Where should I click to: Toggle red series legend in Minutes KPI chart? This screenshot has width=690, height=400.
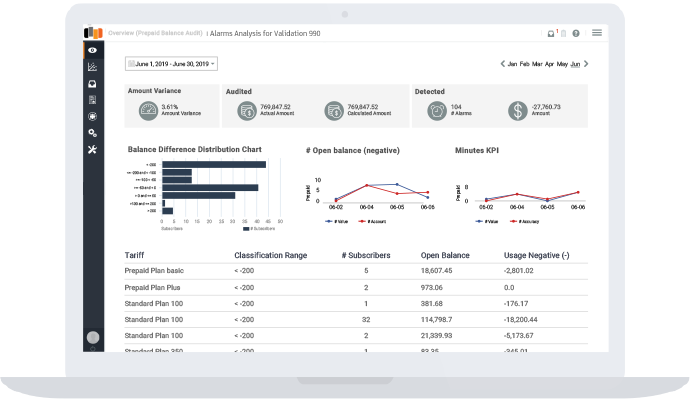[x=524, y=221]
